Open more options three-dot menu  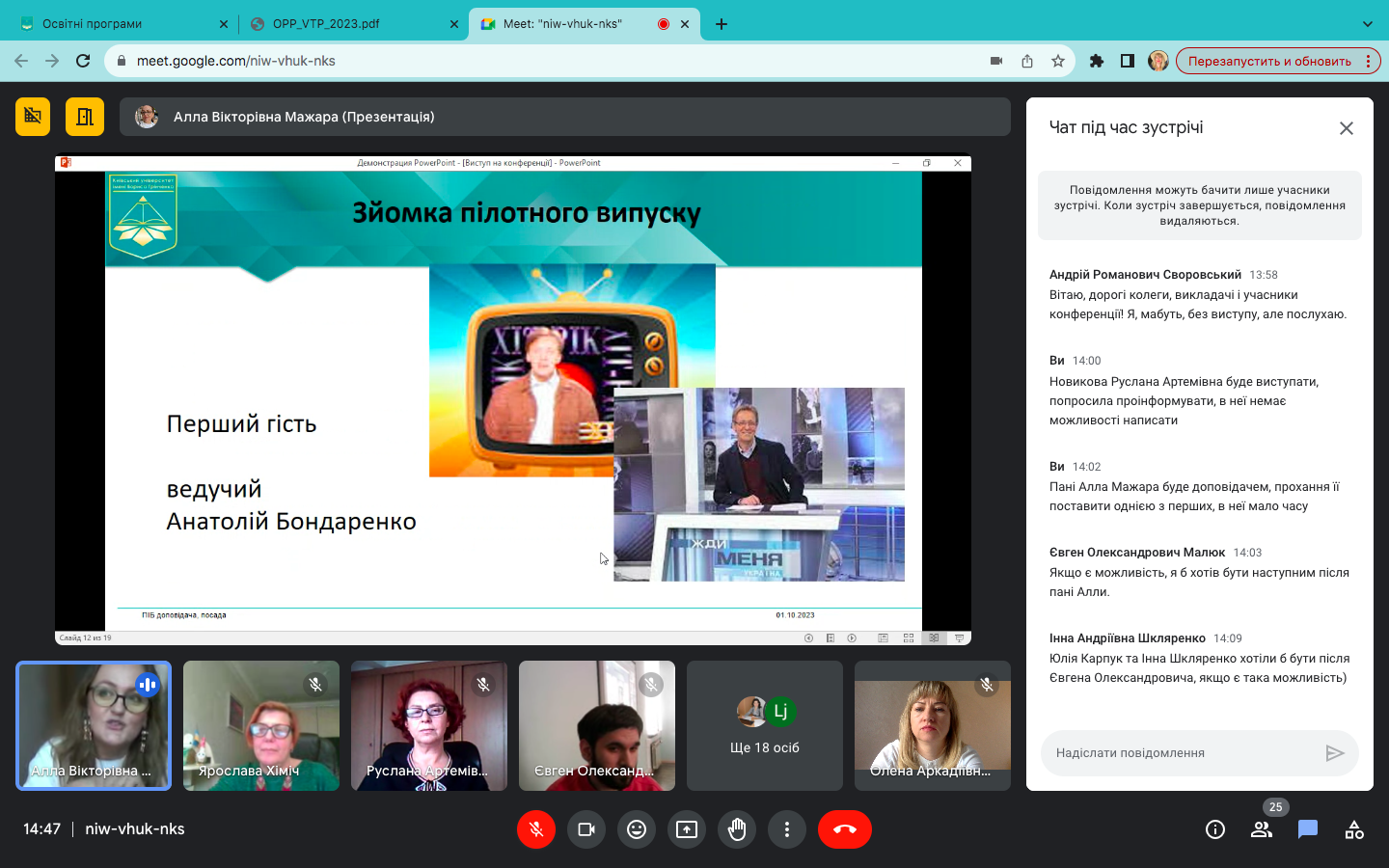pyautogui.click(x=787, y=829)
